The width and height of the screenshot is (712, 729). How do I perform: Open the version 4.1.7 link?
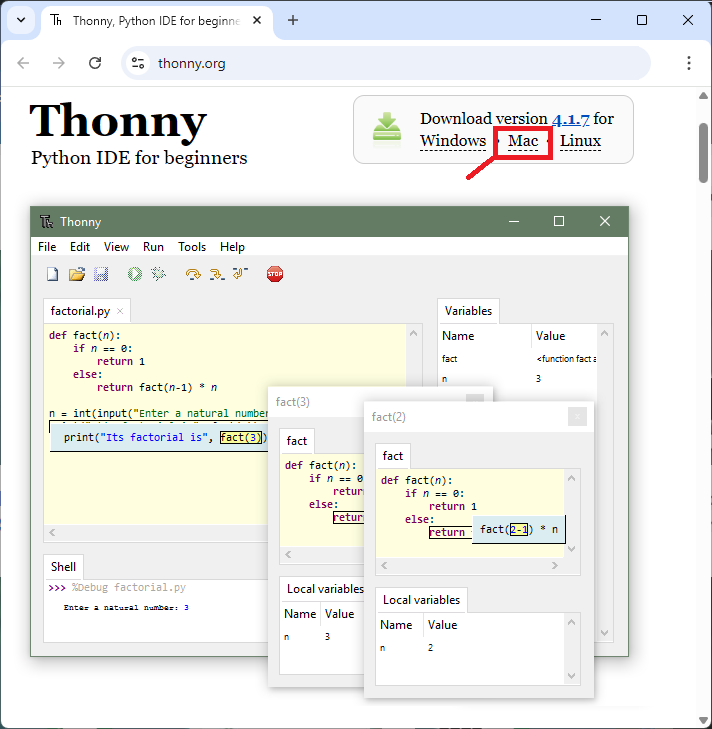pos(571,119)
